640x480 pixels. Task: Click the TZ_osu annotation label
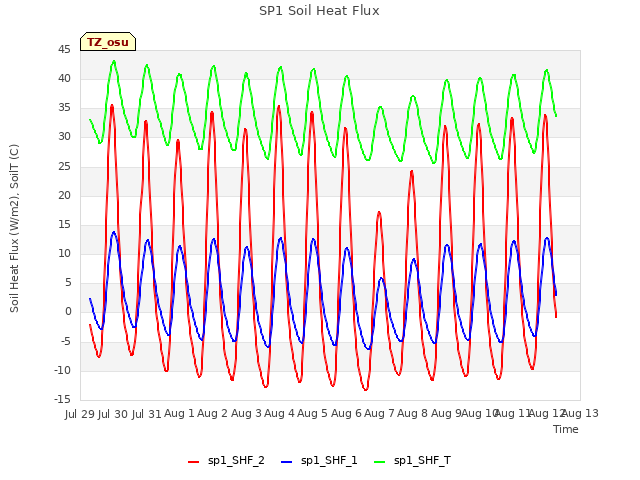click(108, 42)
